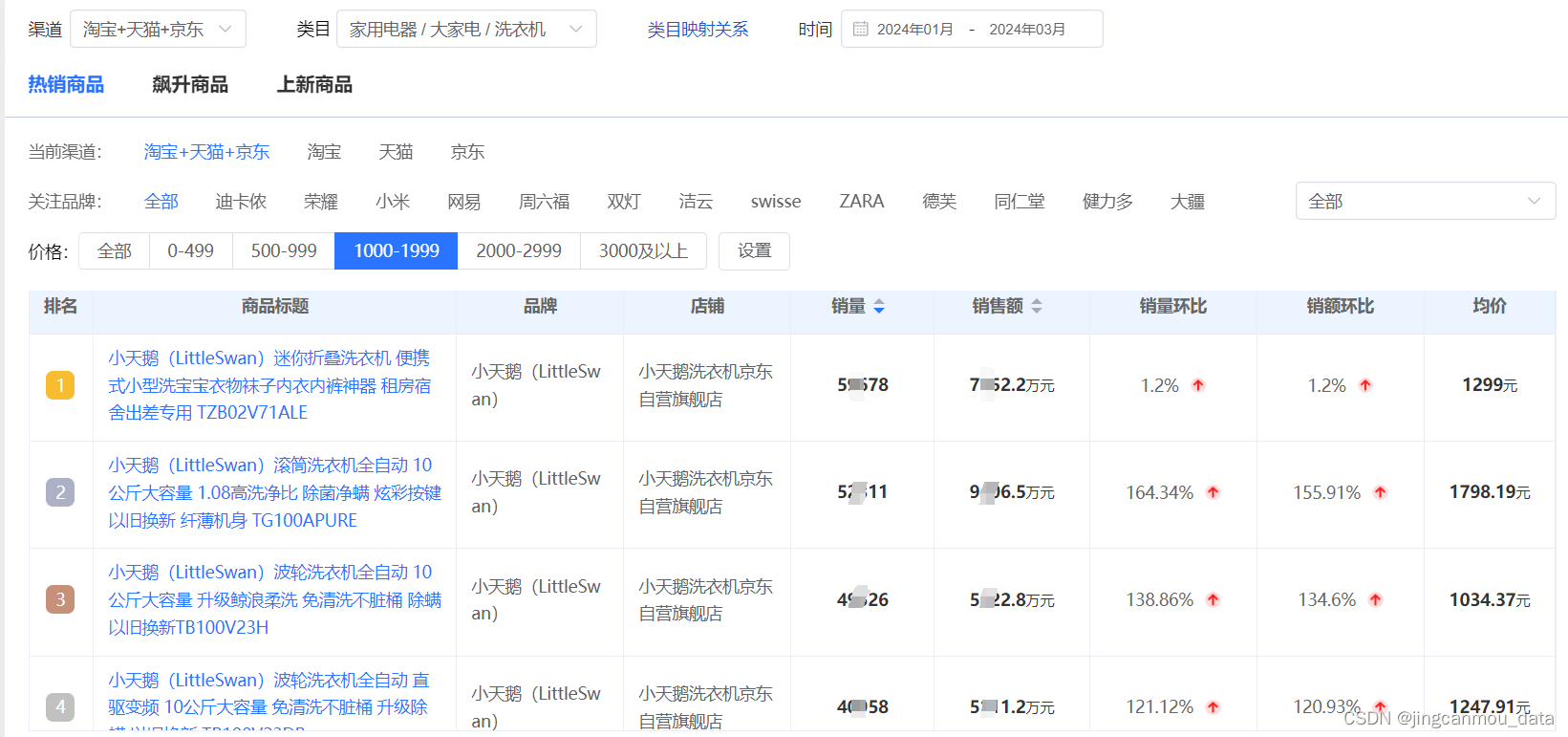Viewport: 1568px width, 737px height.
Task: Select brand filter 网易
Action: point(464,202)
